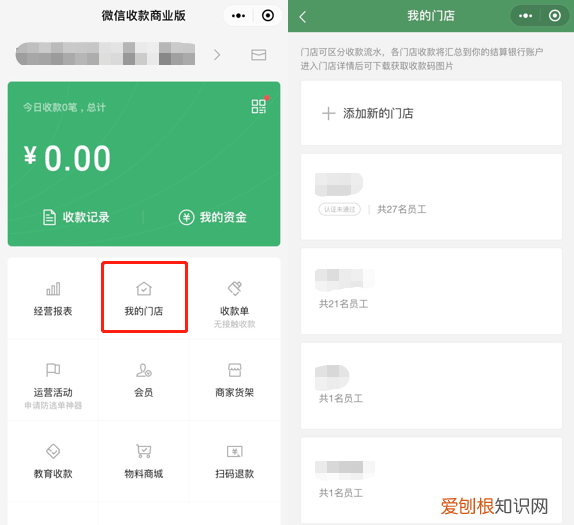The image size is (574, 525).
Task: Open the 收款单 payment slip icon
Action: pyautogui.click(x=235, y=288)
